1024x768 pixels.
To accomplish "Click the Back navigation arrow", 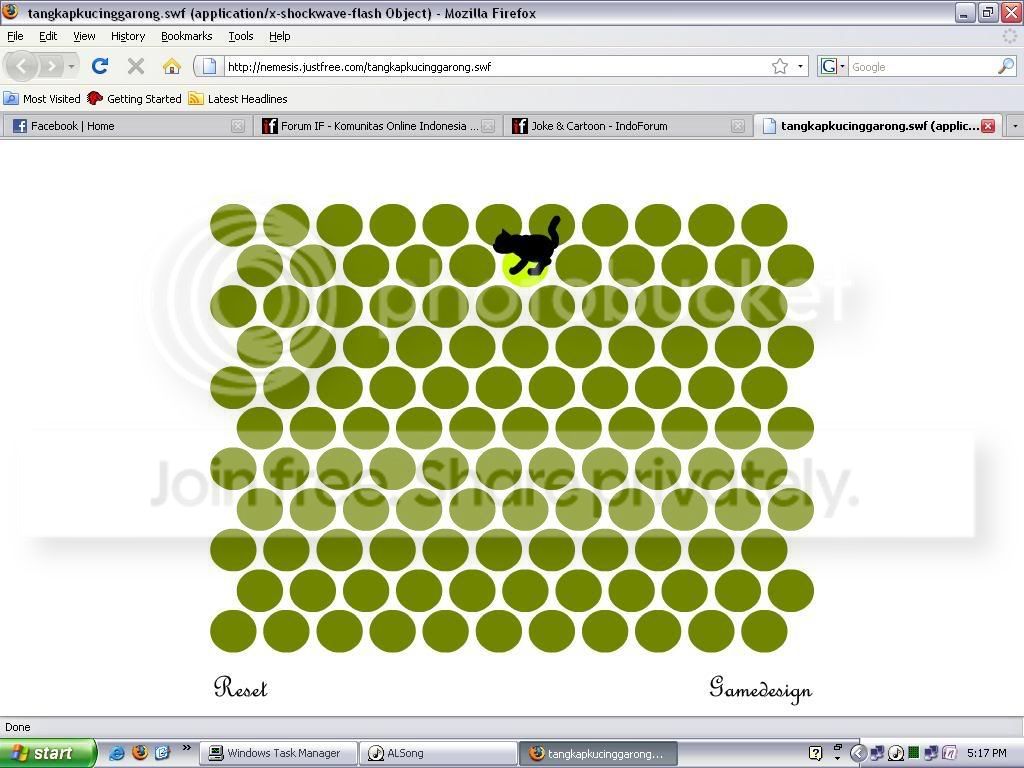I will click(22, 66).
